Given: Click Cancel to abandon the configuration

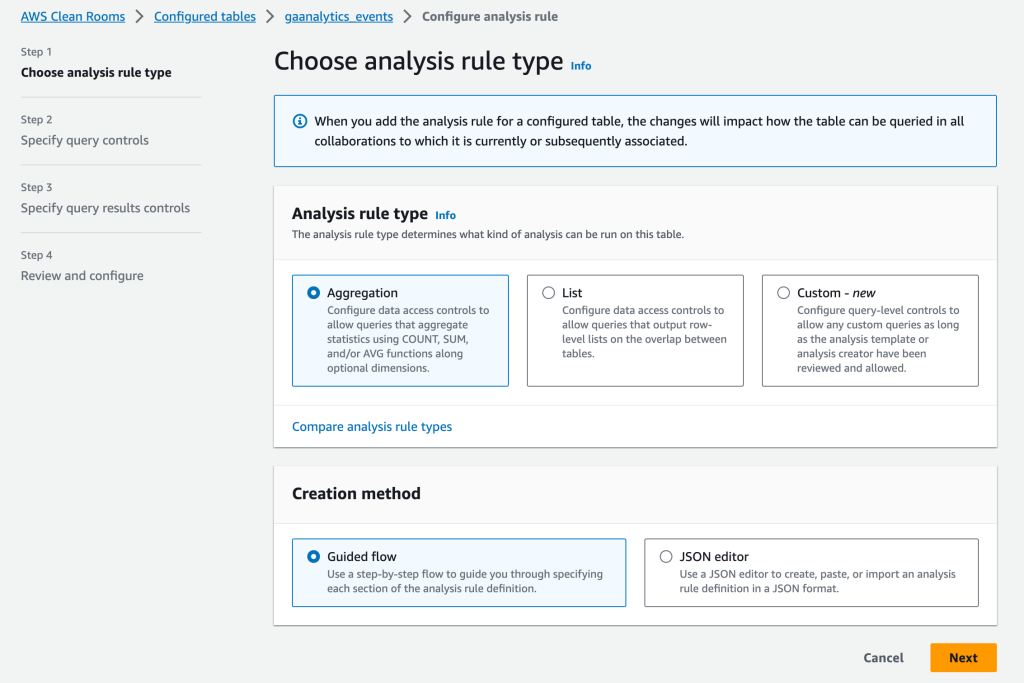Looking at the screenshot, I should click(882, 657).
